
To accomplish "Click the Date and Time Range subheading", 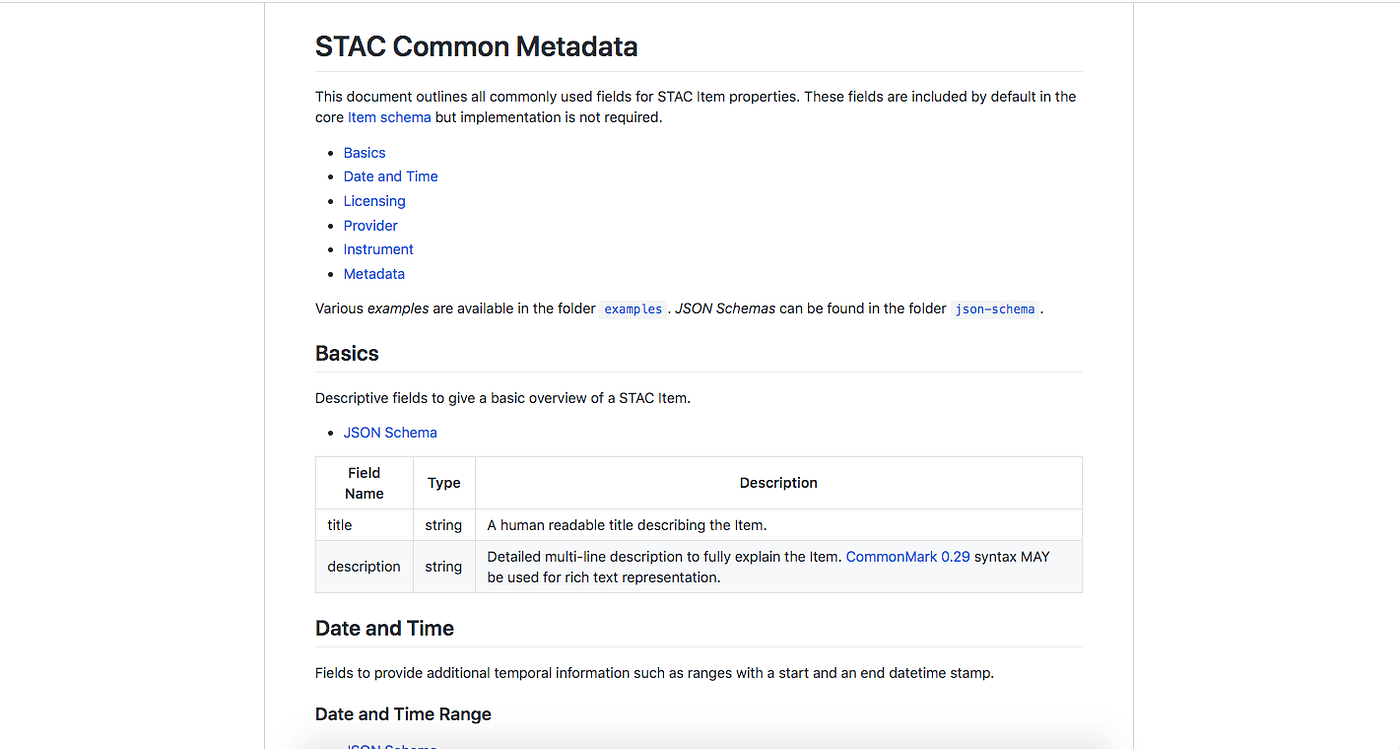I will point(403,714).
